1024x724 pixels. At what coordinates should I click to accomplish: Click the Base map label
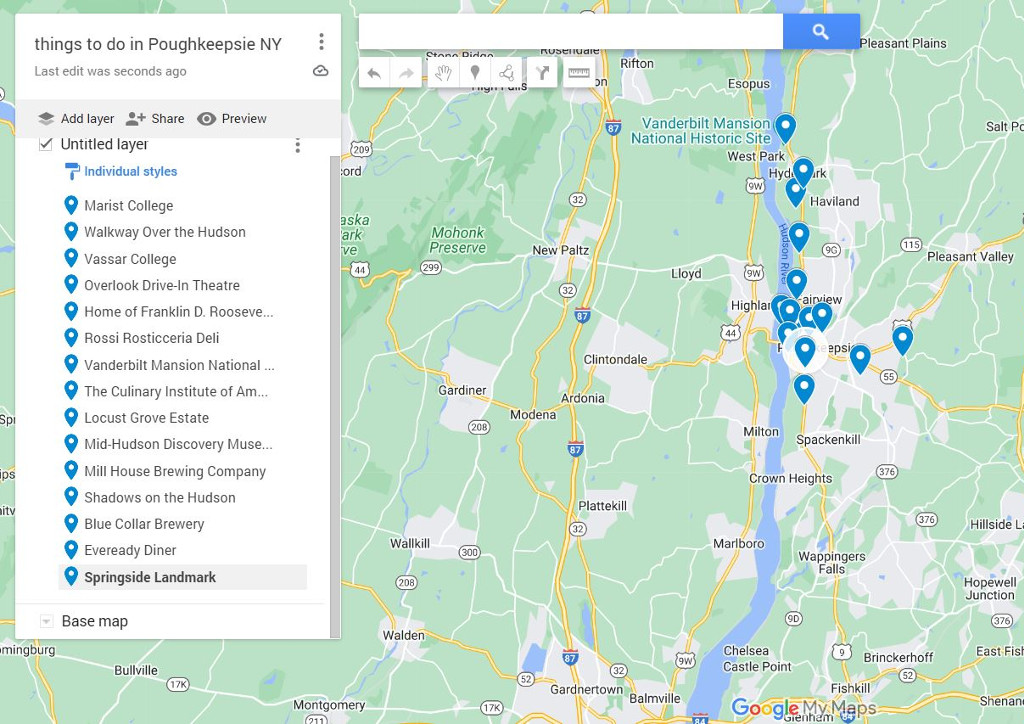tap(95, 622)
